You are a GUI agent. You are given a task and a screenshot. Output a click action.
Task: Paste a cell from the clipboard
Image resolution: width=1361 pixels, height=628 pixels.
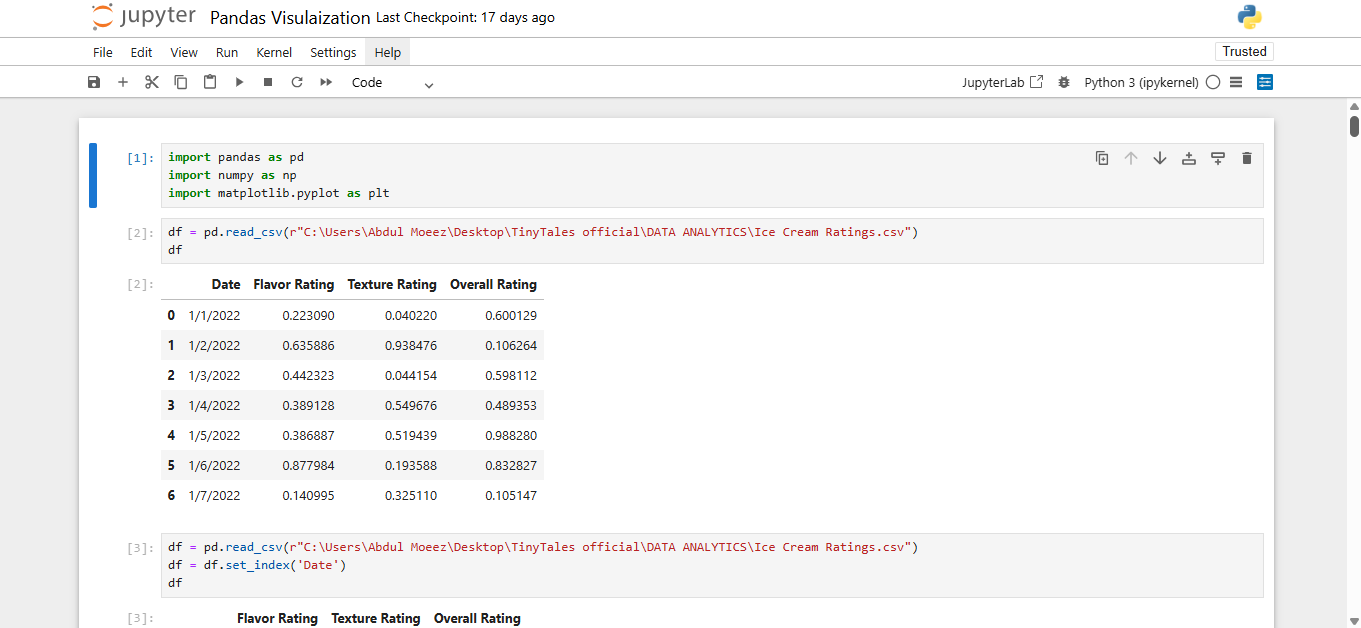coord(210,82)
